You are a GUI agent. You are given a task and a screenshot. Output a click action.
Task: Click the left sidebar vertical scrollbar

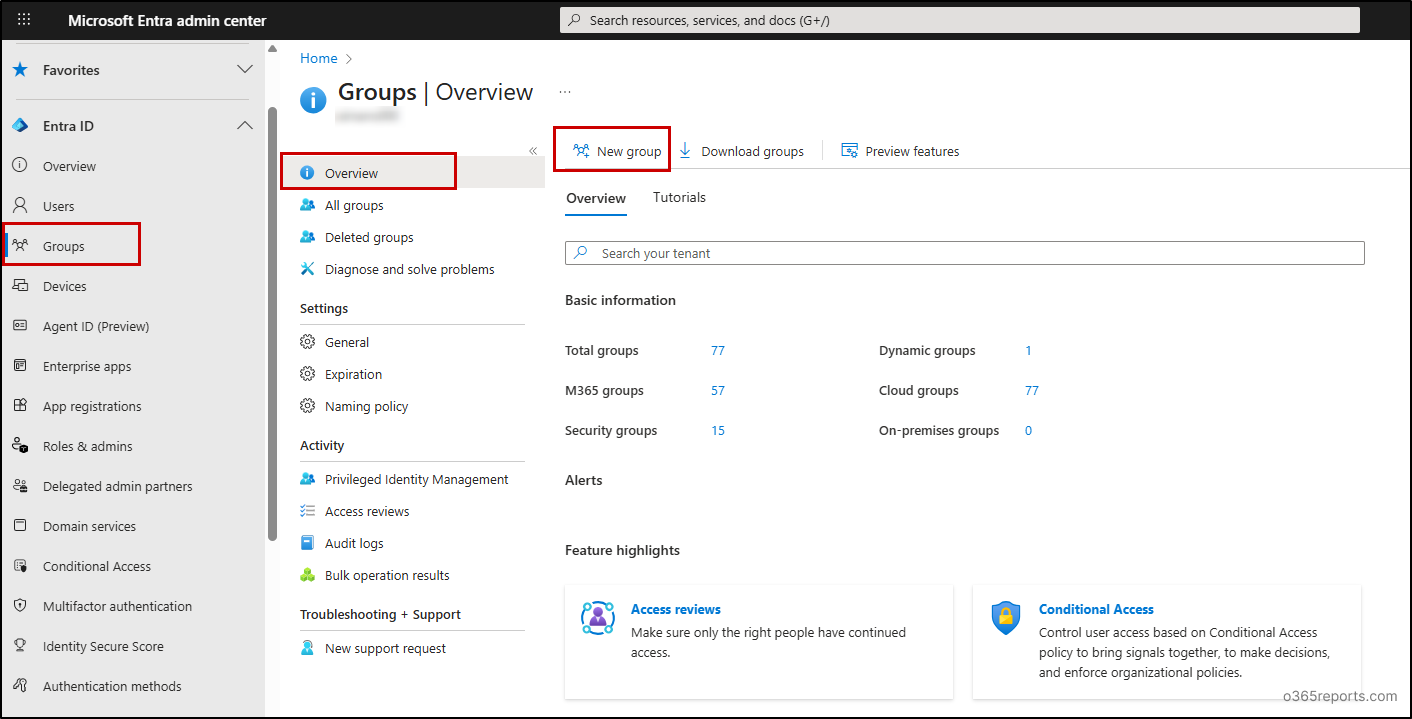272,322
